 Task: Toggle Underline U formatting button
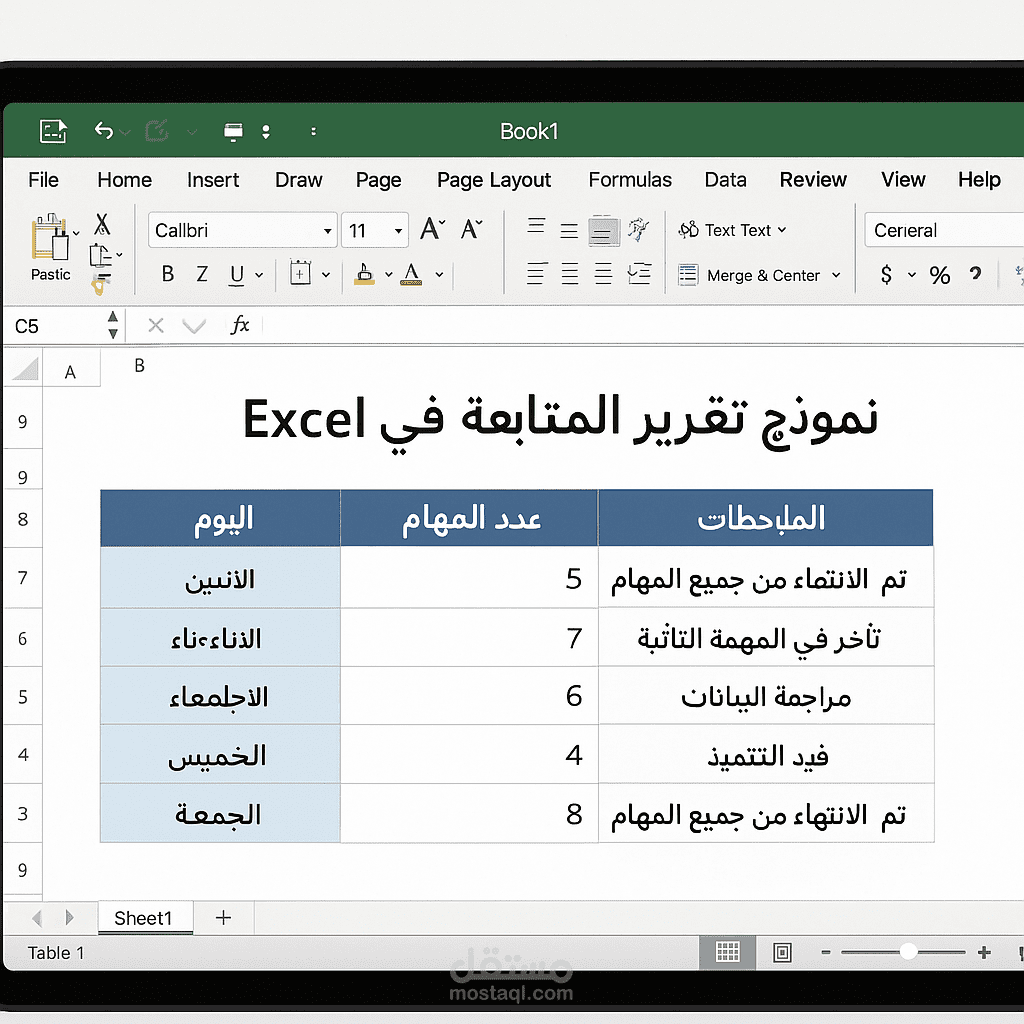coord(236,275)
